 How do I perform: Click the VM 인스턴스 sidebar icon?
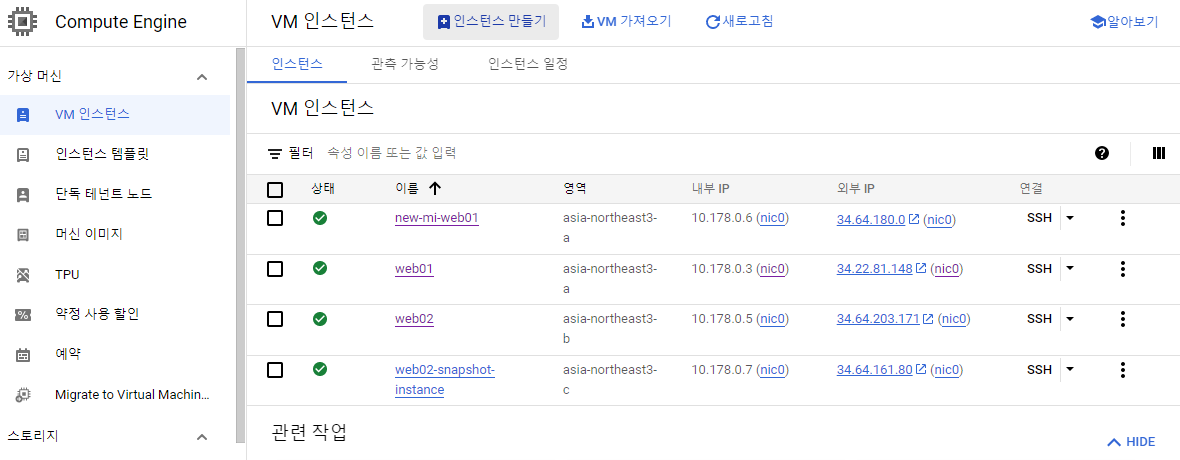tap(23, 114)
